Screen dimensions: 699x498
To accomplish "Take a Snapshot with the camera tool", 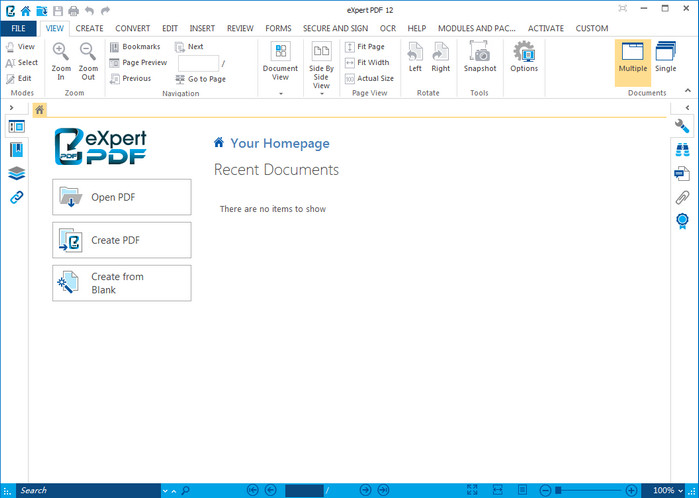I will coord(479,54).
